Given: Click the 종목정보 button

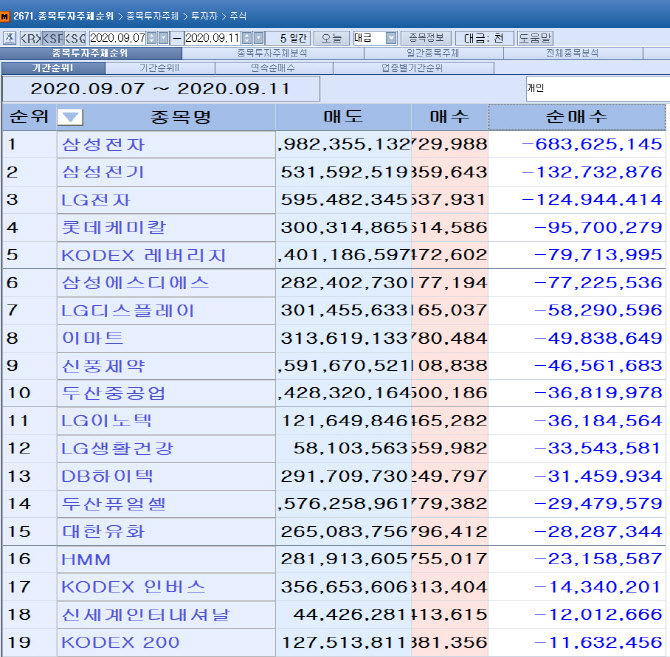Looking at the screenshot, I should [426, 38].
